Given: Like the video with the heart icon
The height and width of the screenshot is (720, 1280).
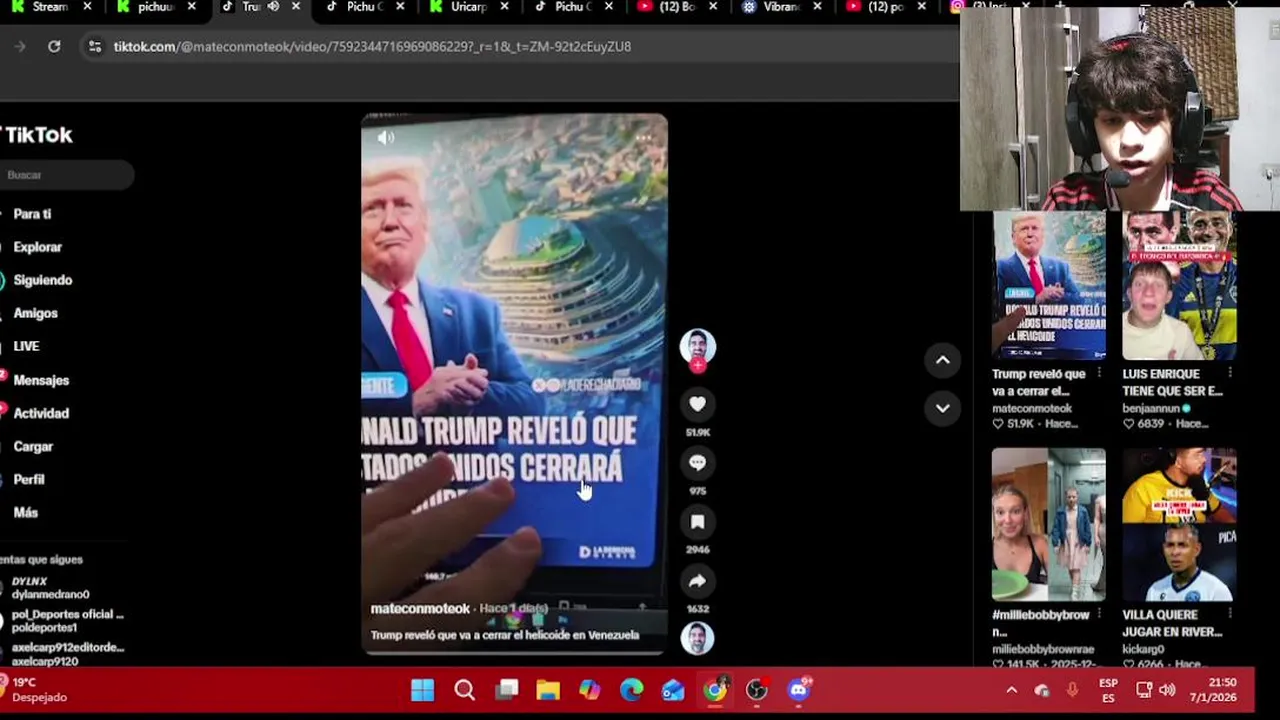Looking at the screenshot, I should tap(697, 404).
